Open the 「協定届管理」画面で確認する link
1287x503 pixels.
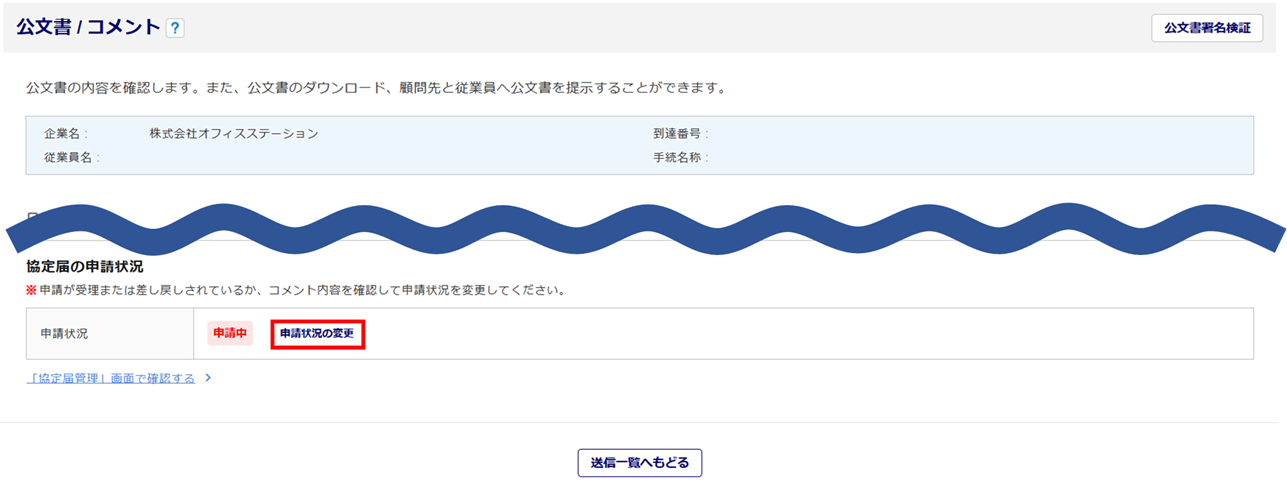110,378
